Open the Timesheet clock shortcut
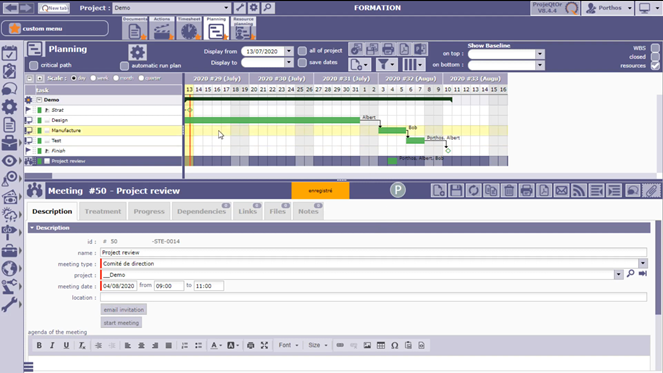The width and height of the screenshot is (663, 373). [x=189, y=29]
